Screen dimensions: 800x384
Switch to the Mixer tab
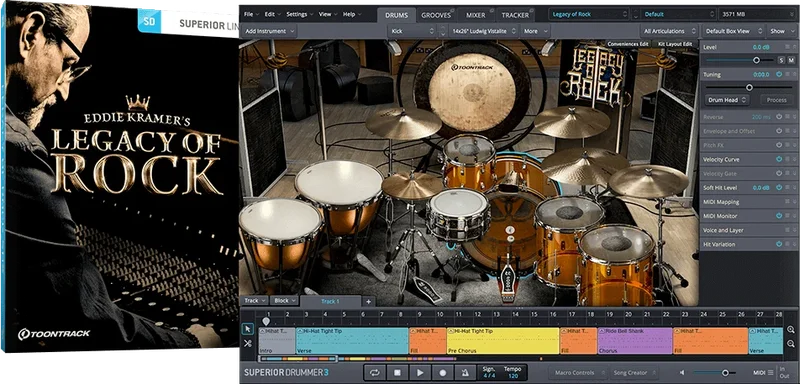pyautogui.click(x=476, y=15)
